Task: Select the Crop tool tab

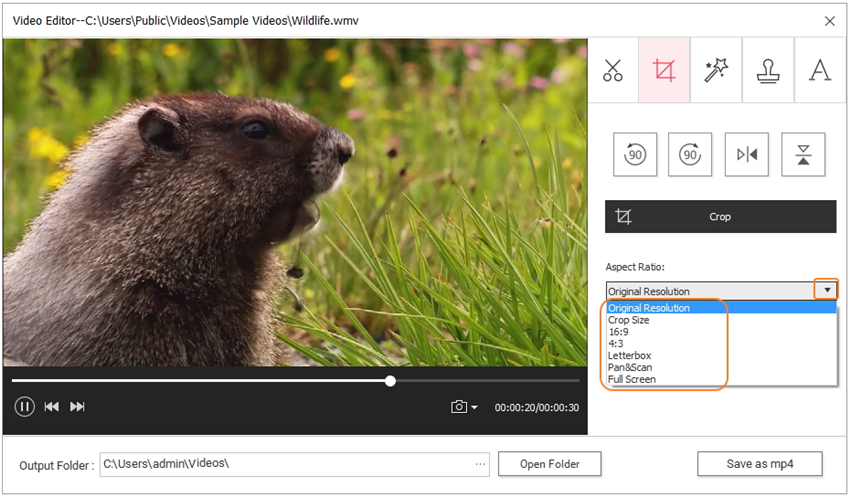Action: pyautogui.click(x=664, y=71)
